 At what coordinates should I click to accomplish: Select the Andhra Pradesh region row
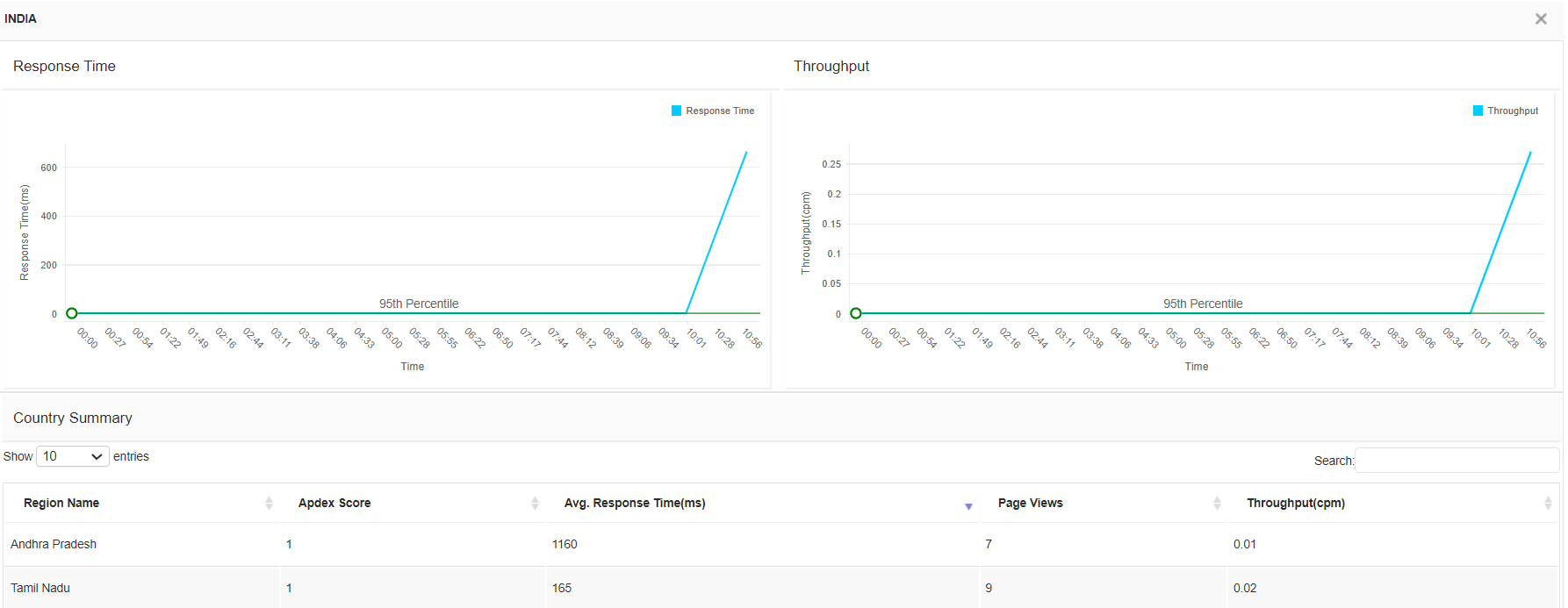point(54,544)
